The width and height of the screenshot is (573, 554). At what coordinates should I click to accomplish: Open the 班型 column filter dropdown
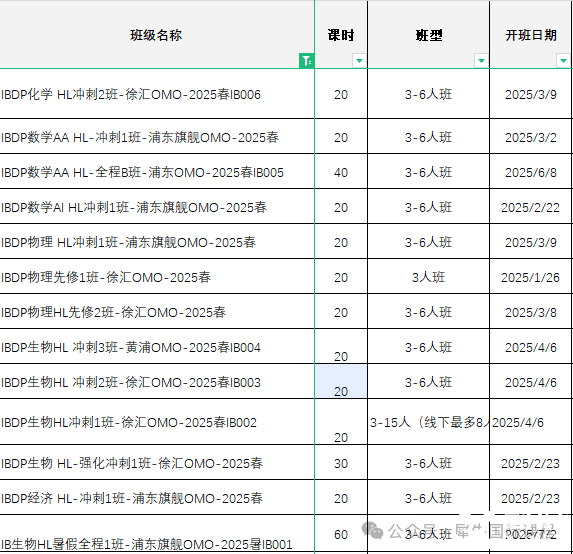[481, 61]
